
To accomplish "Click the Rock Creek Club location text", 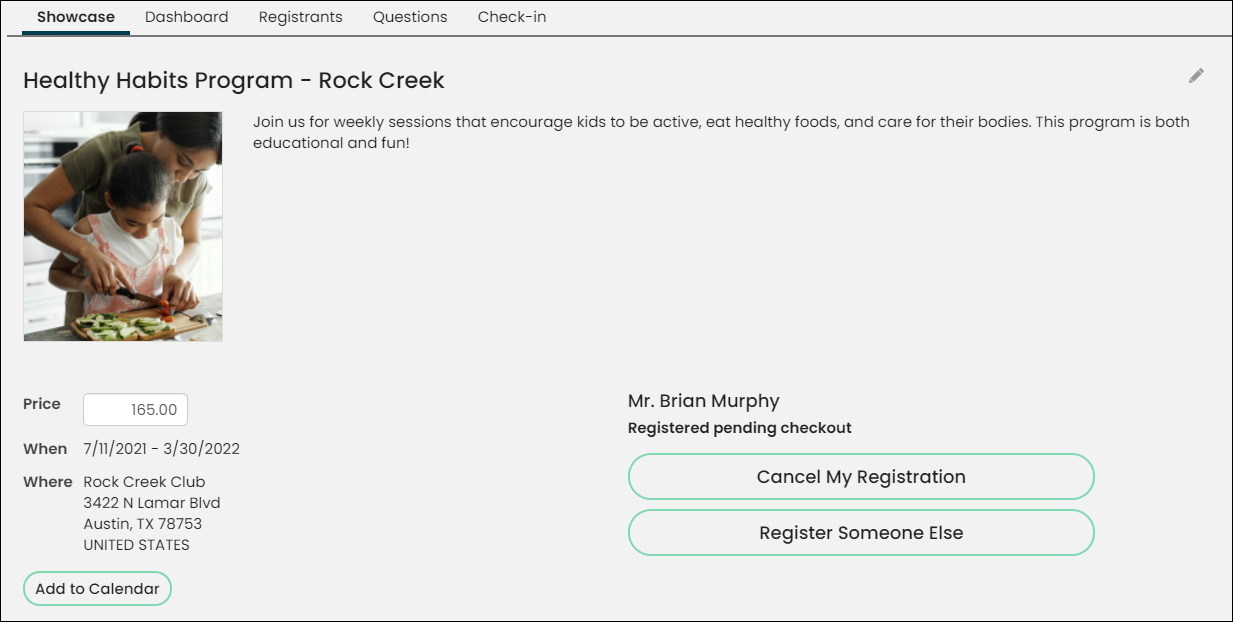I will (x=144, y=482).
